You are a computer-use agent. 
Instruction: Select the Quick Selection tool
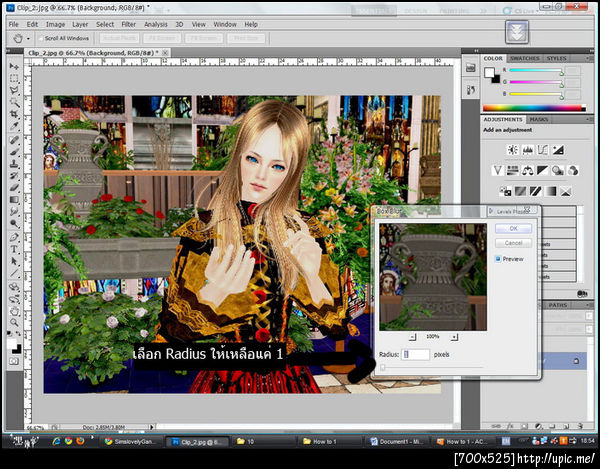point(14,102)
